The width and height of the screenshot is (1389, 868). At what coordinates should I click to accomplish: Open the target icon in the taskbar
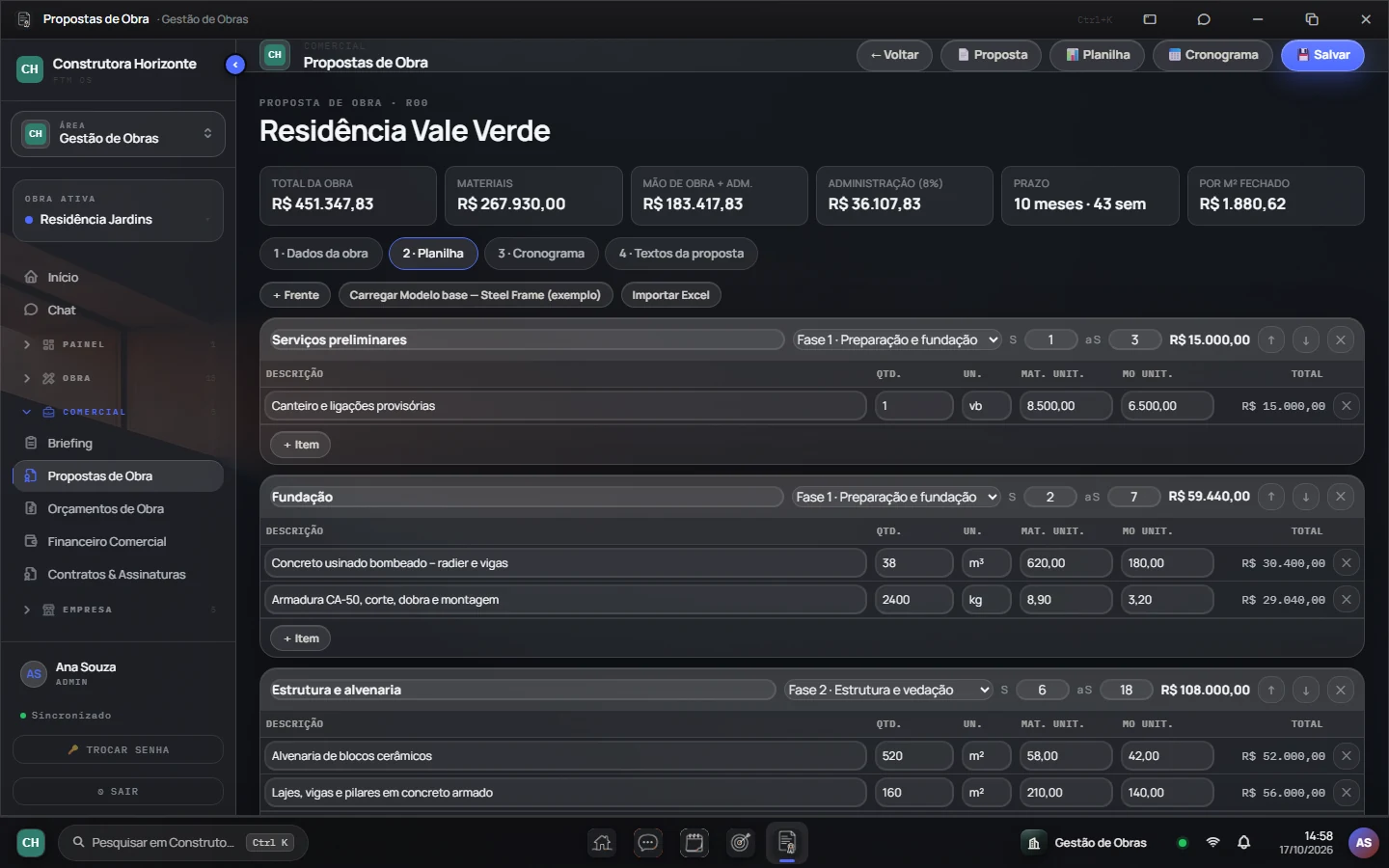click(x=741, y=843)
